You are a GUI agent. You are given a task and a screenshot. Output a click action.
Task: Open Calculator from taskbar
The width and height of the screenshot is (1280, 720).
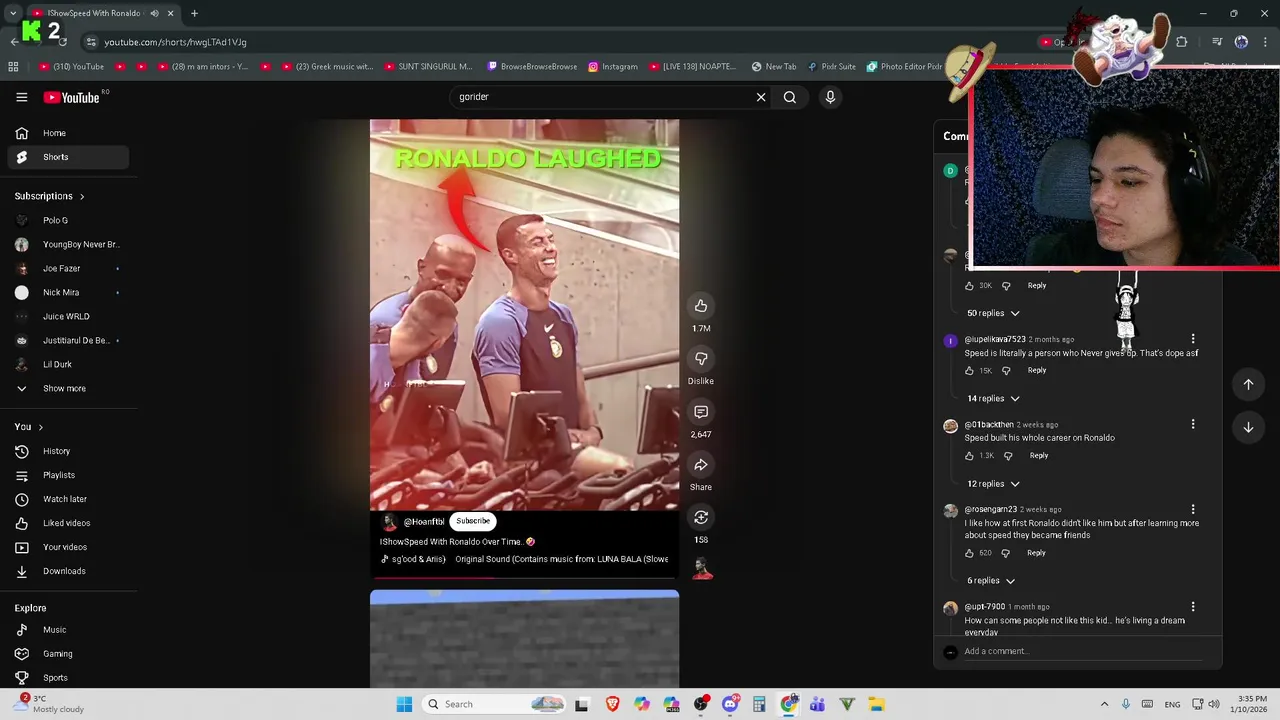pos(759,704)
